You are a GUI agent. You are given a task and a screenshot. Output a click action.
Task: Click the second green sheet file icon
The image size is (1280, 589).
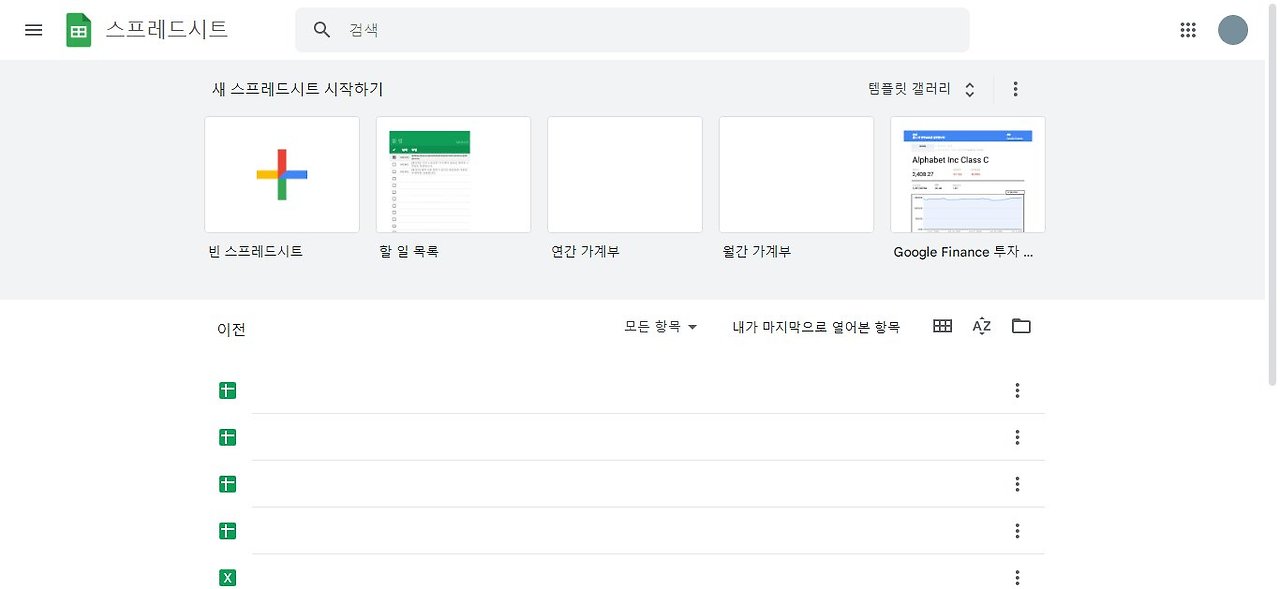[227, 437]
